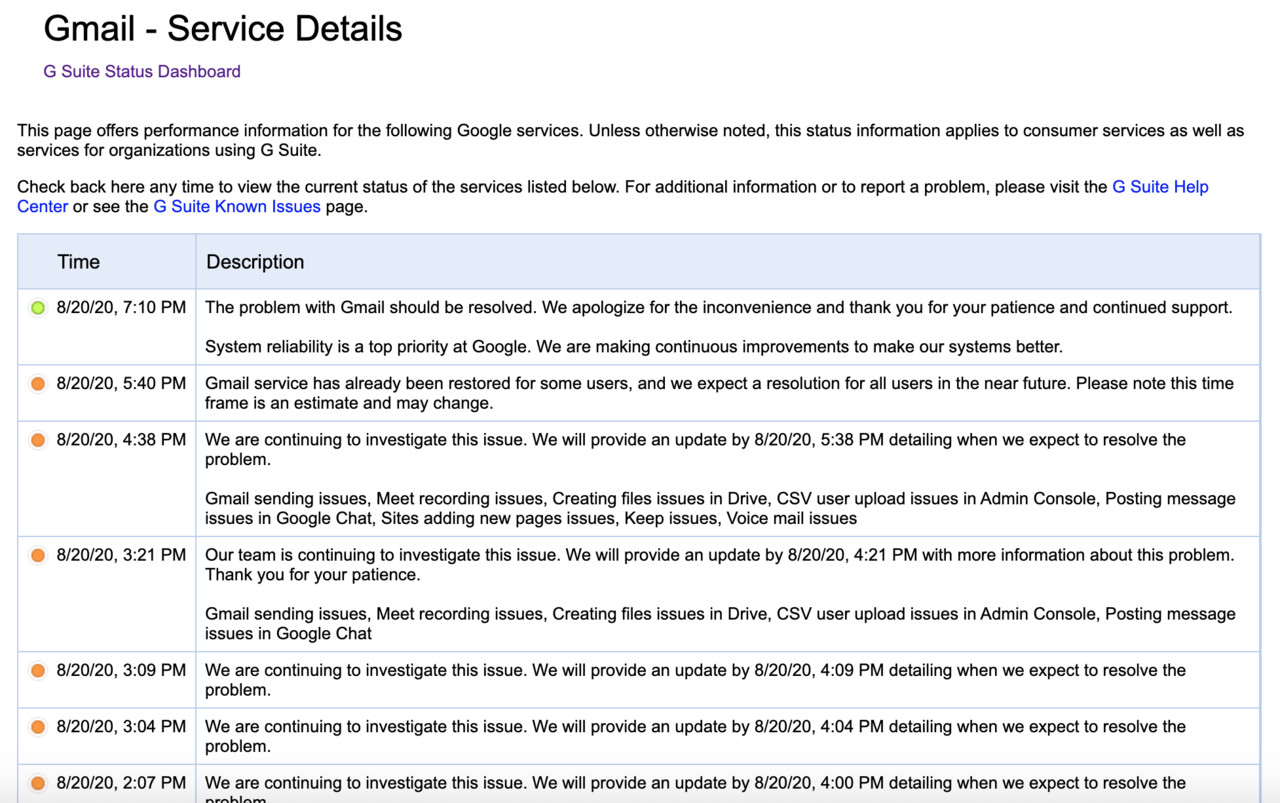The image size is (1280, 803).
Task: Click the 'System reliability is a top priority' sentence
Action: pos(633,347)
